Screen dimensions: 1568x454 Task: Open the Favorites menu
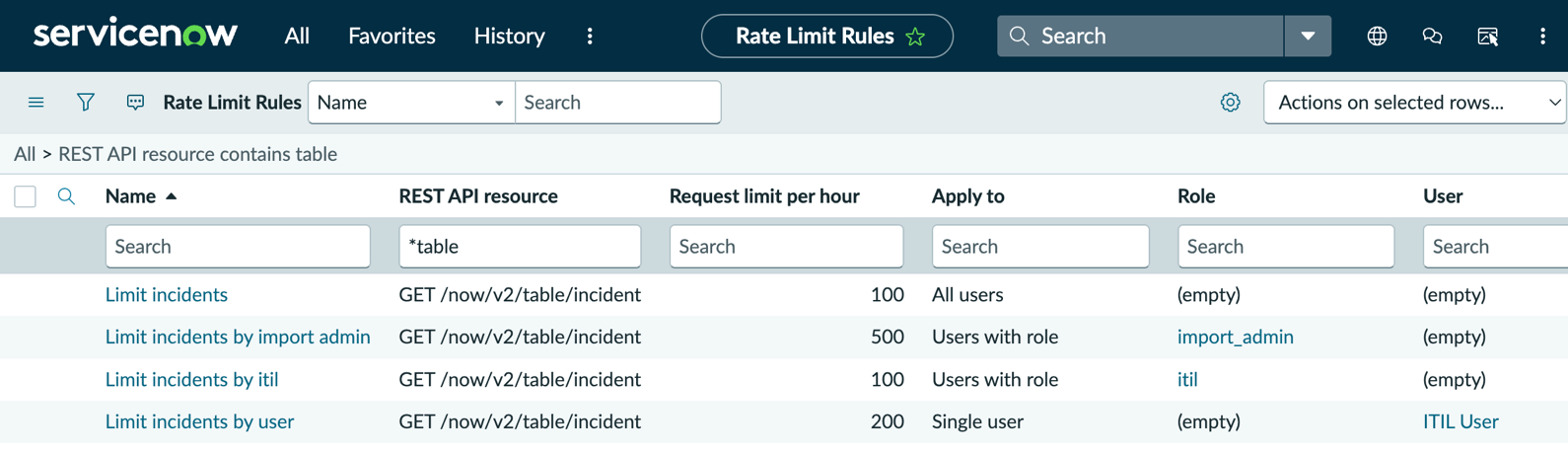392,37
